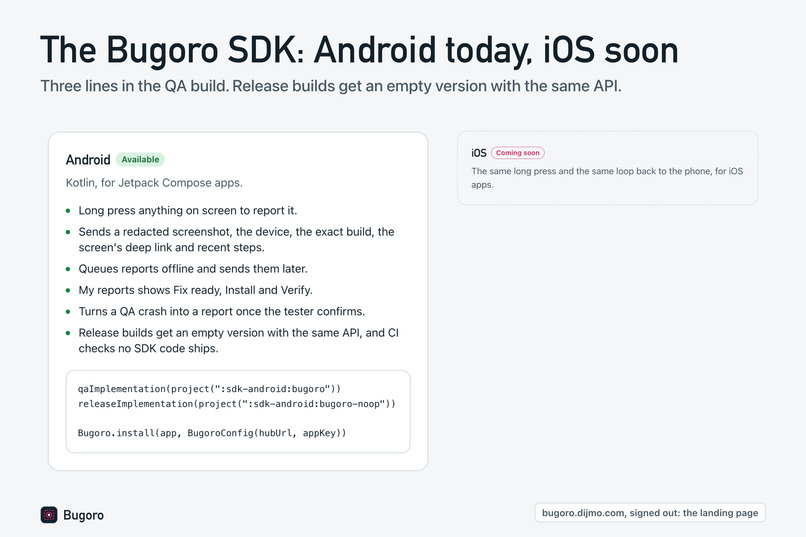The width and height of the screenshot is (806, 537).
Task: Click bullet 'Release builds get an empty version'
Action: tap(239, 340)
